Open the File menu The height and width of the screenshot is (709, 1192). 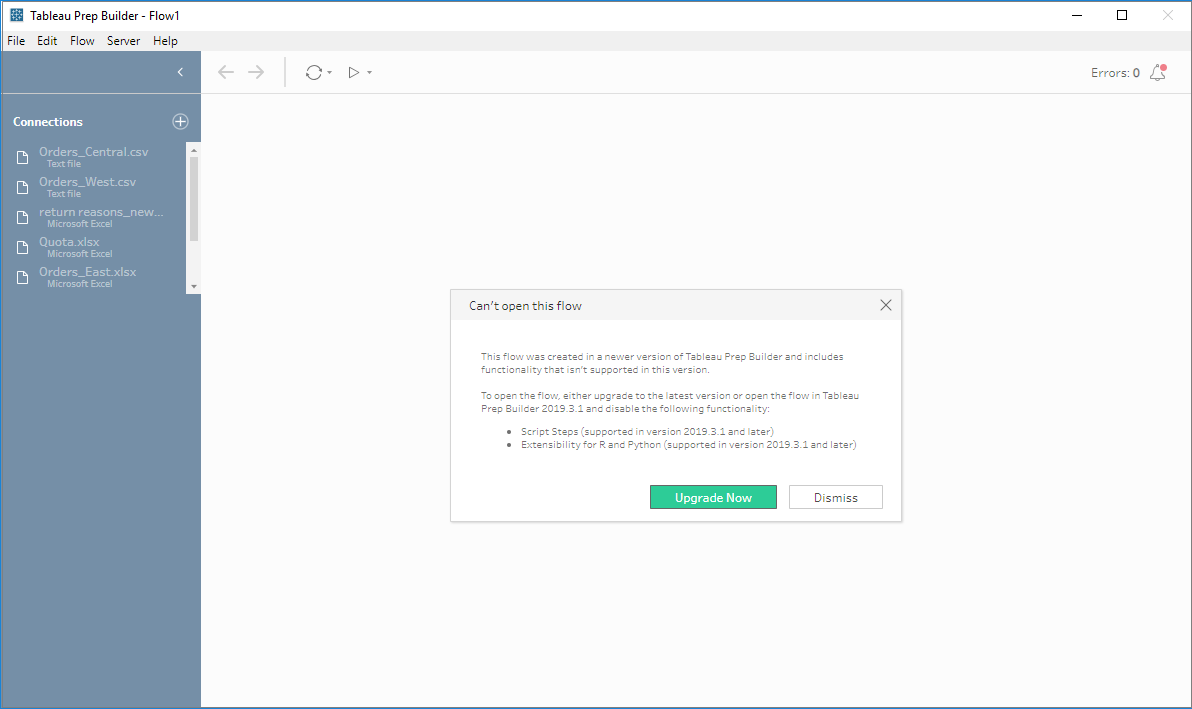[x=16, y=41]
